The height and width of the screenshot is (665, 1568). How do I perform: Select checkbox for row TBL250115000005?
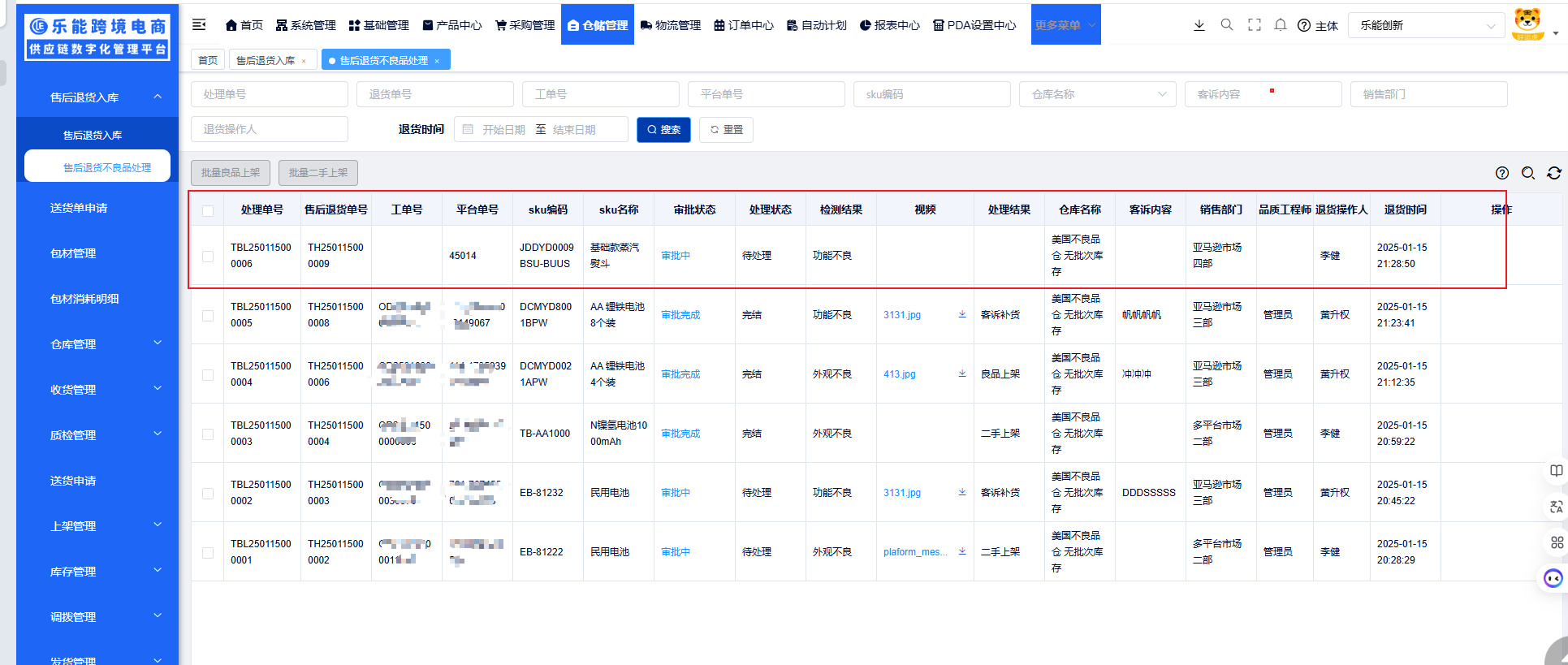click(208, 315)
